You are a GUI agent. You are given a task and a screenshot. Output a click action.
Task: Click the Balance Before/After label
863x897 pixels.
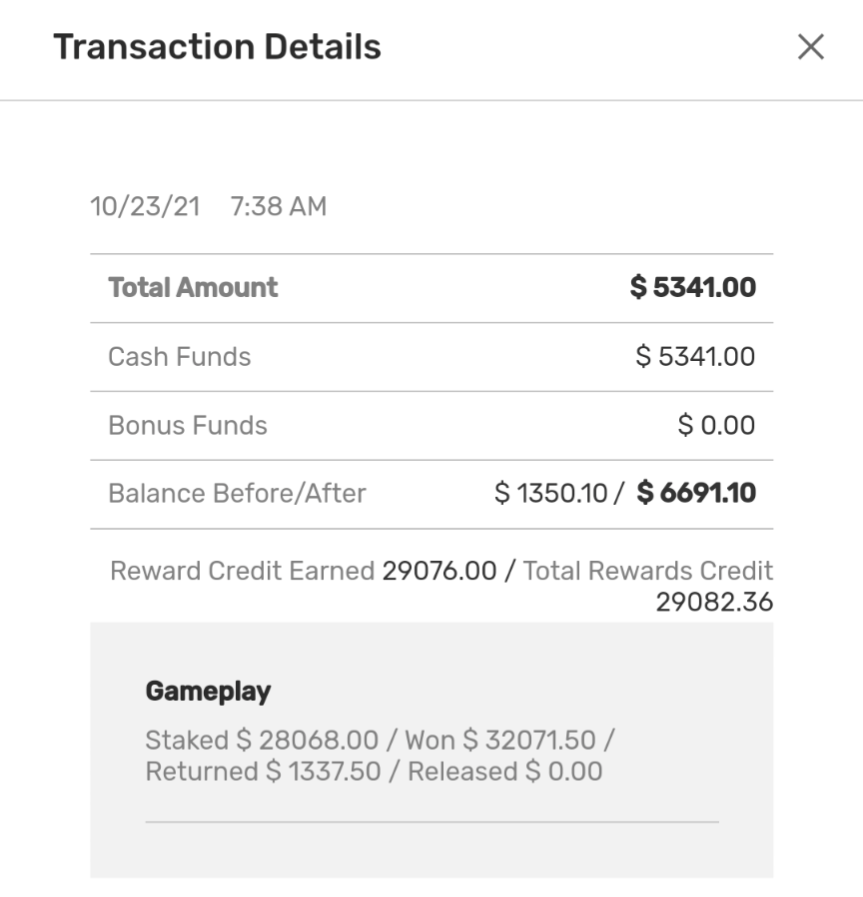pos(237,493)
